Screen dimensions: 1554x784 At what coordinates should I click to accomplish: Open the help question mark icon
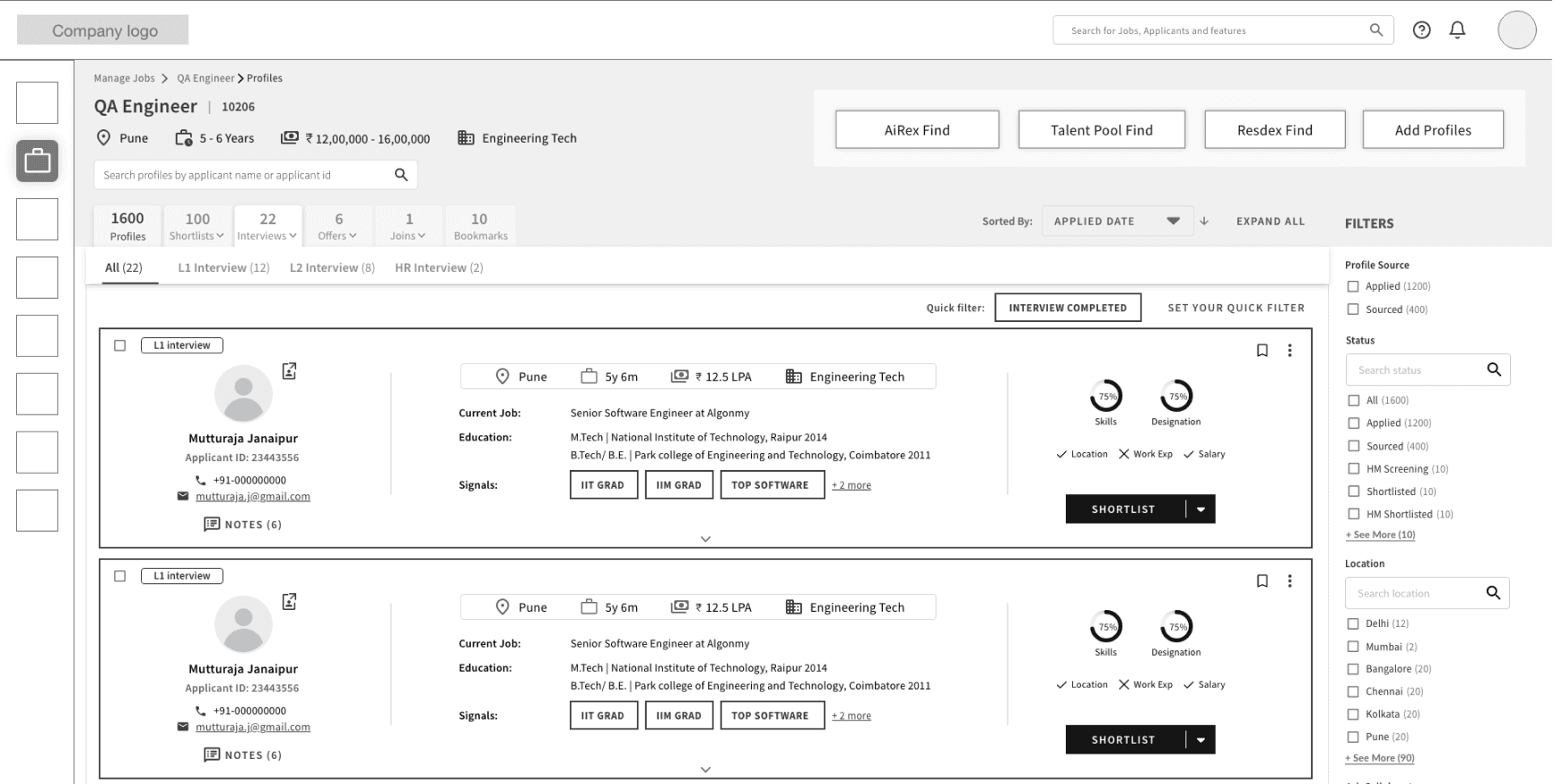[1421, 30]
